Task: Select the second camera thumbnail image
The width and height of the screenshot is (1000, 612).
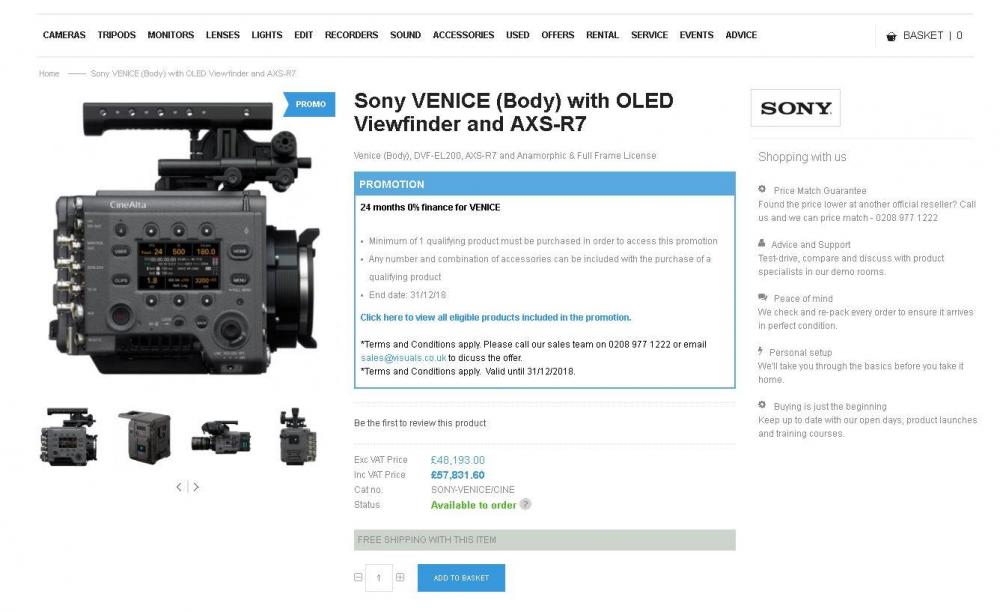Action: 143,436
